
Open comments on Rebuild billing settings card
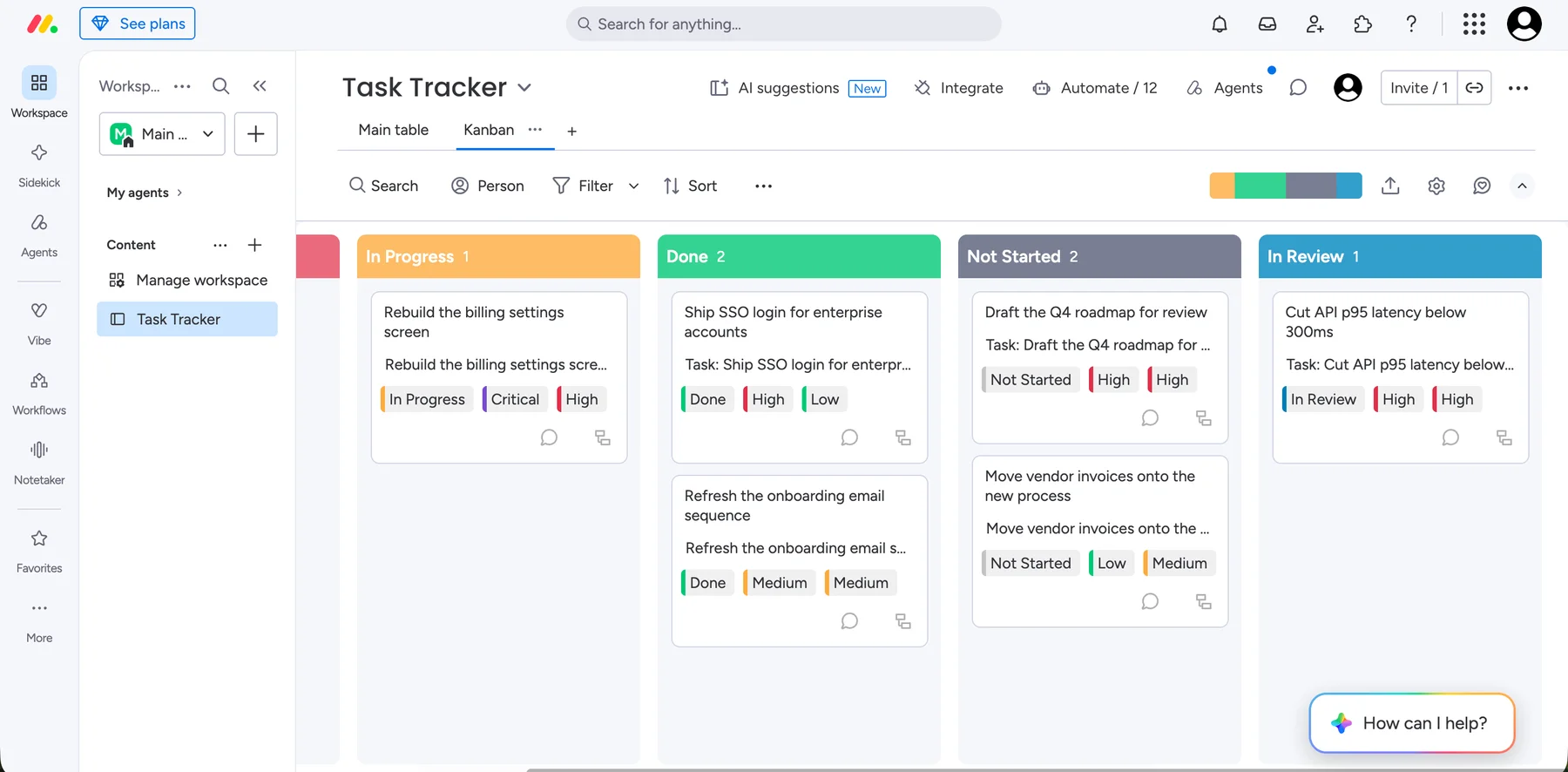pos(549,437)
